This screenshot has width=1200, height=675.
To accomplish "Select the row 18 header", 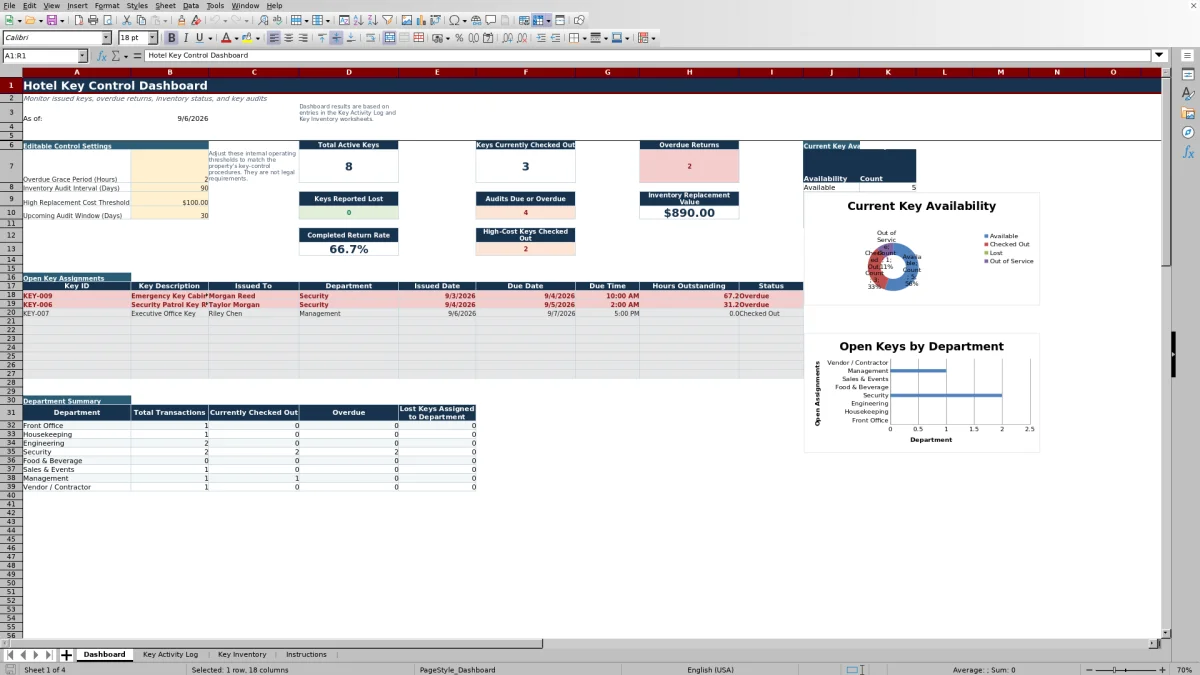I will point(11,296).
